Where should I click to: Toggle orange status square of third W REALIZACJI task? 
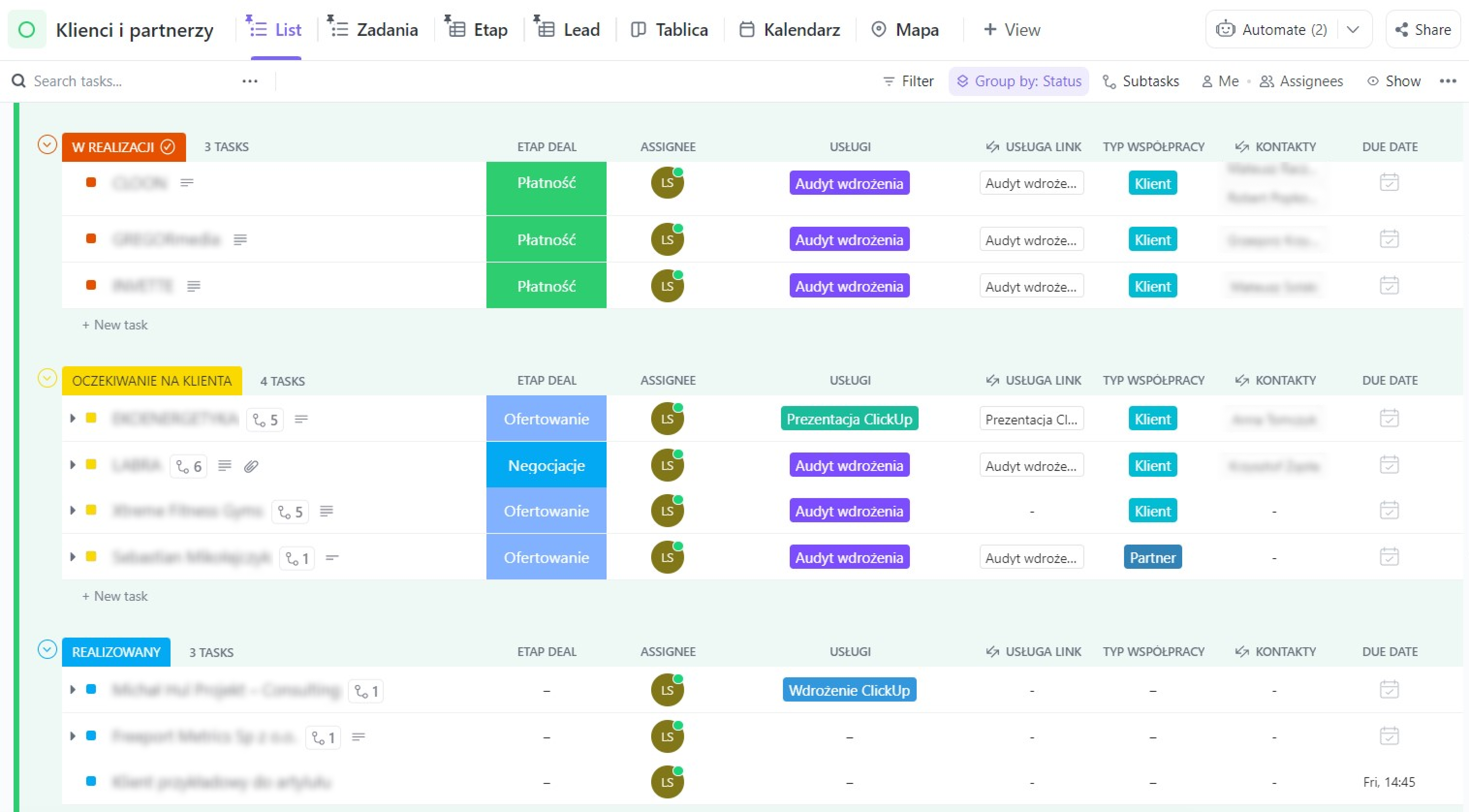[91, 284]
